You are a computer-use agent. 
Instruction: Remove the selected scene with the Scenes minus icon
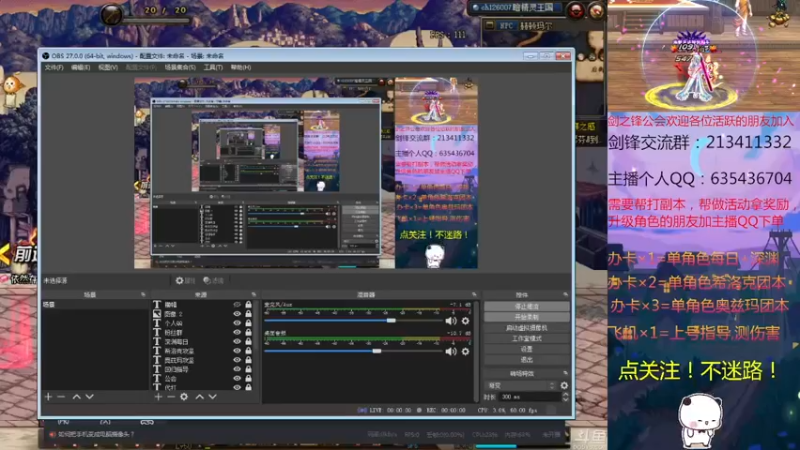61,396
